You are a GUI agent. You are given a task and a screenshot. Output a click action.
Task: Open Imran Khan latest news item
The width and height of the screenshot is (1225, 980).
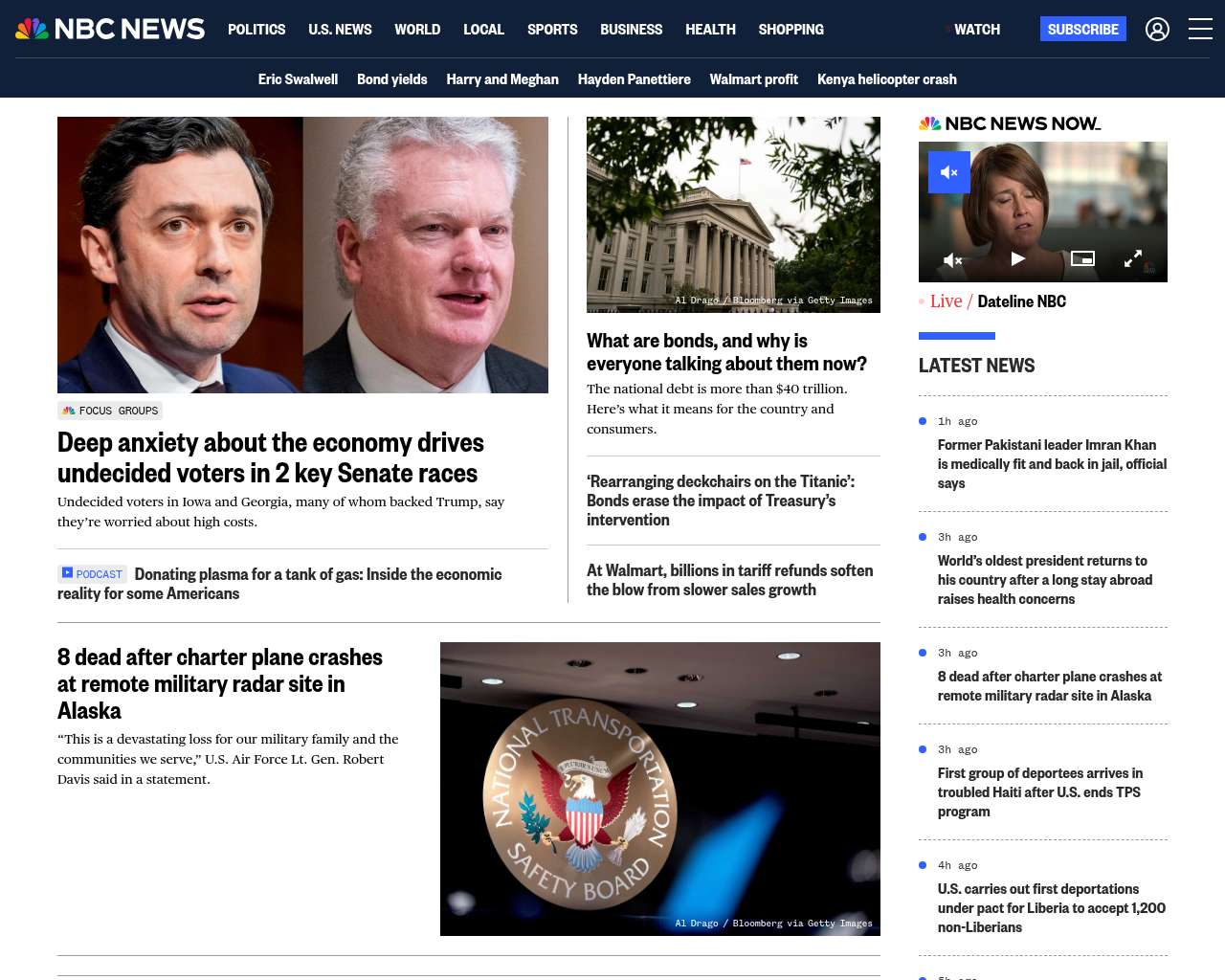[x=1052, y=464]
